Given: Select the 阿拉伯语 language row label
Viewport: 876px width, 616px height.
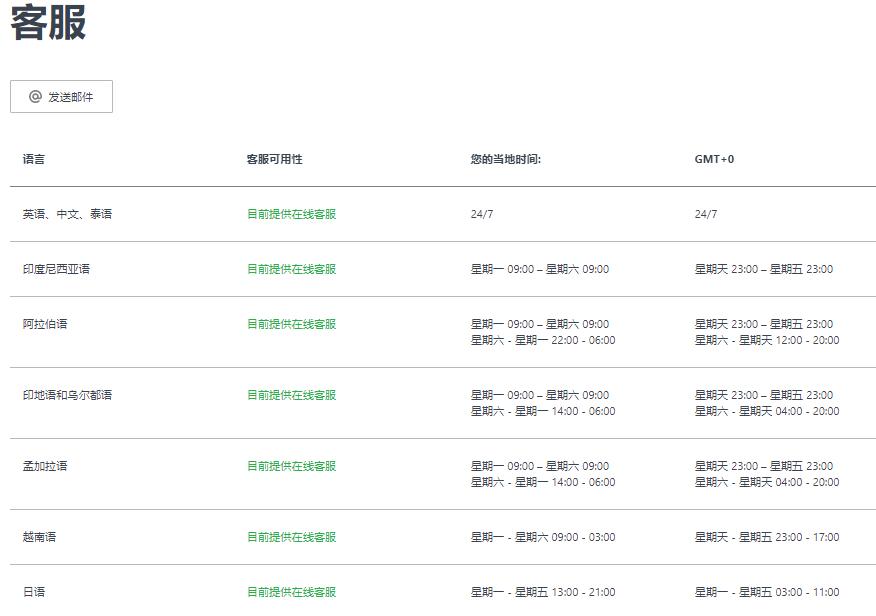Looking at the screenshot, I should [45, 324].
